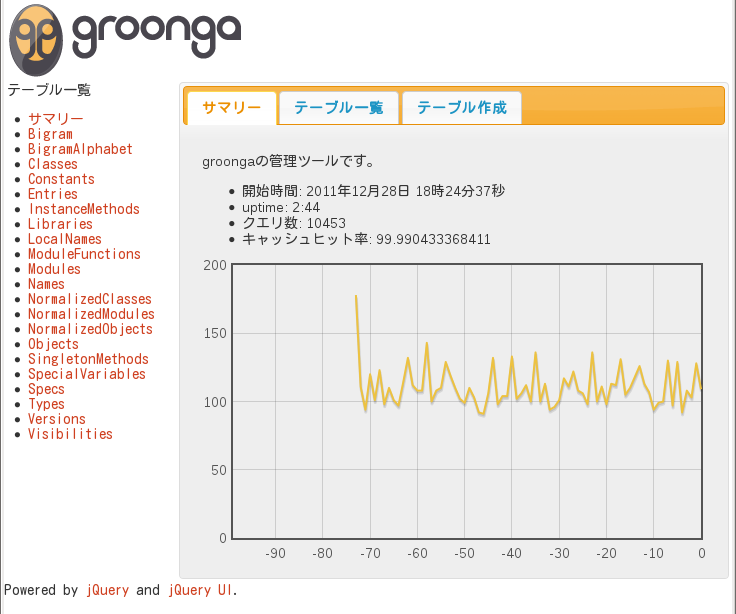Screen dimensions: 736x614
Task: Open the Versions table link
Action: [57, 419]
